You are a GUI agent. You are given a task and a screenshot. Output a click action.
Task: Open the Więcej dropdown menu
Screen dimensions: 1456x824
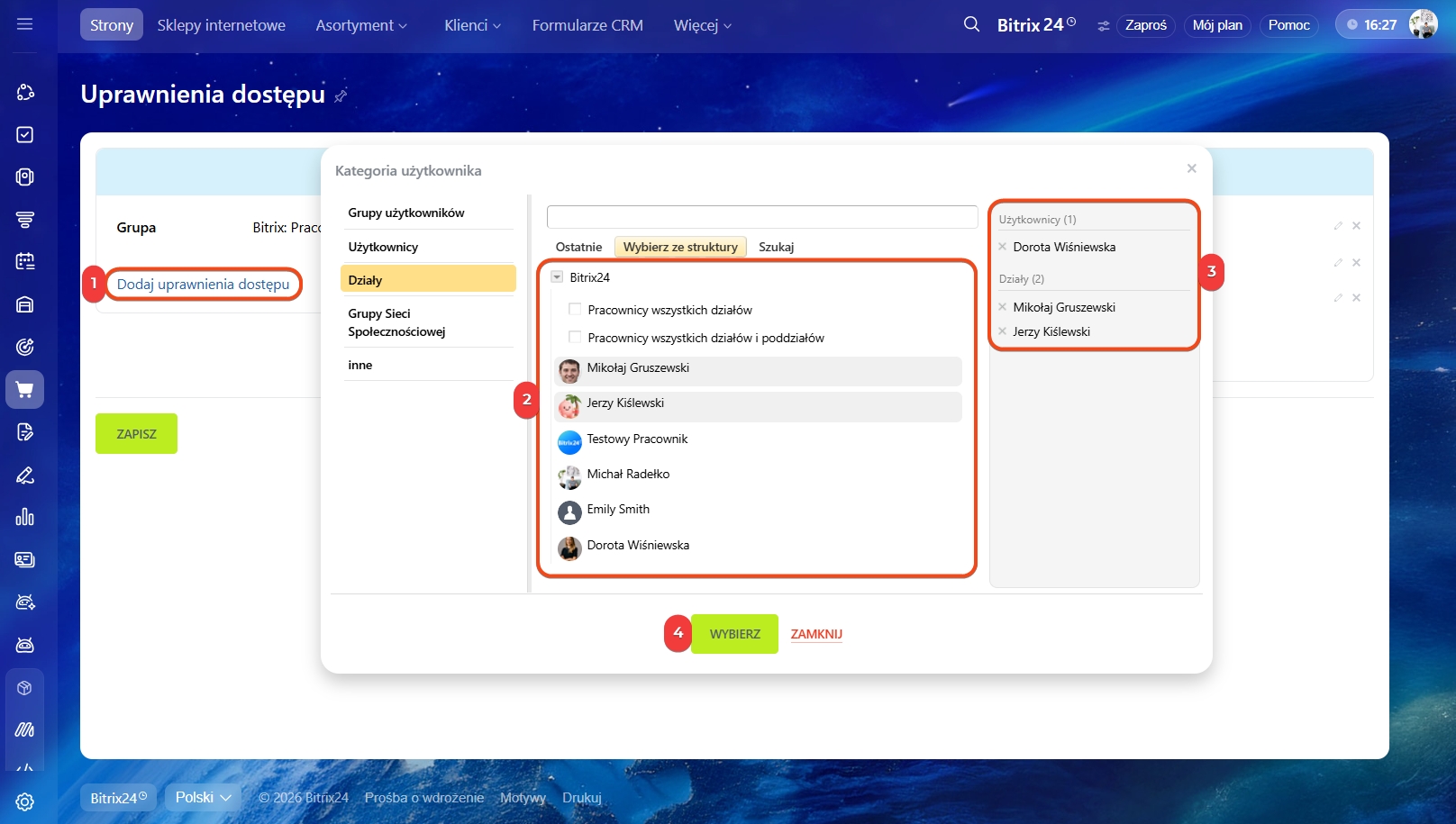point(702,25)
